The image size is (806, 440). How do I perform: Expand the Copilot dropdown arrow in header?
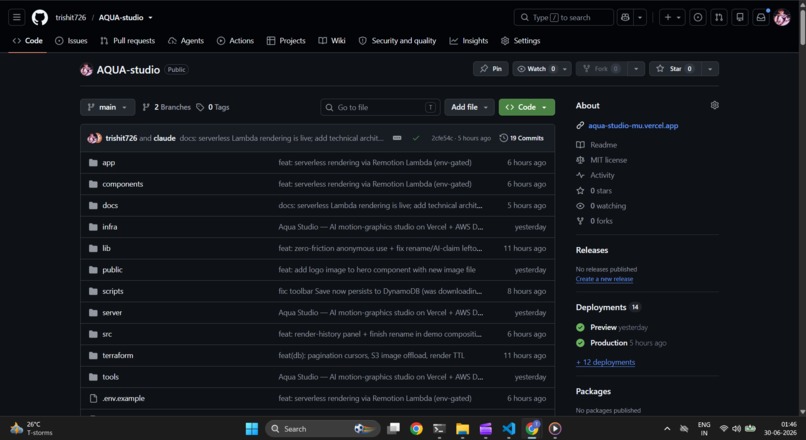[640, 17]
